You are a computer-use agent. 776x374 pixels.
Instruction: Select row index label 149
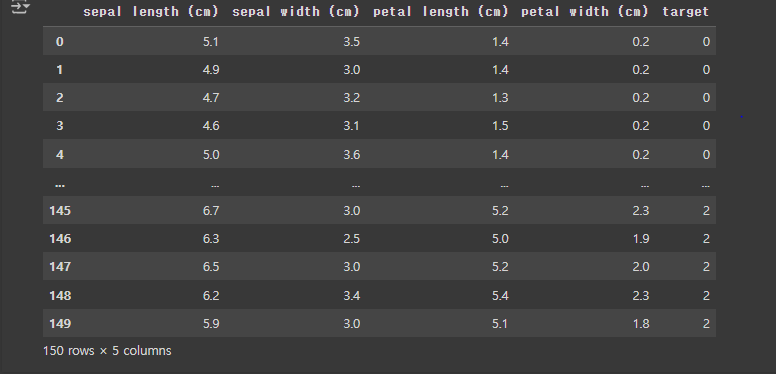(60, 324)
